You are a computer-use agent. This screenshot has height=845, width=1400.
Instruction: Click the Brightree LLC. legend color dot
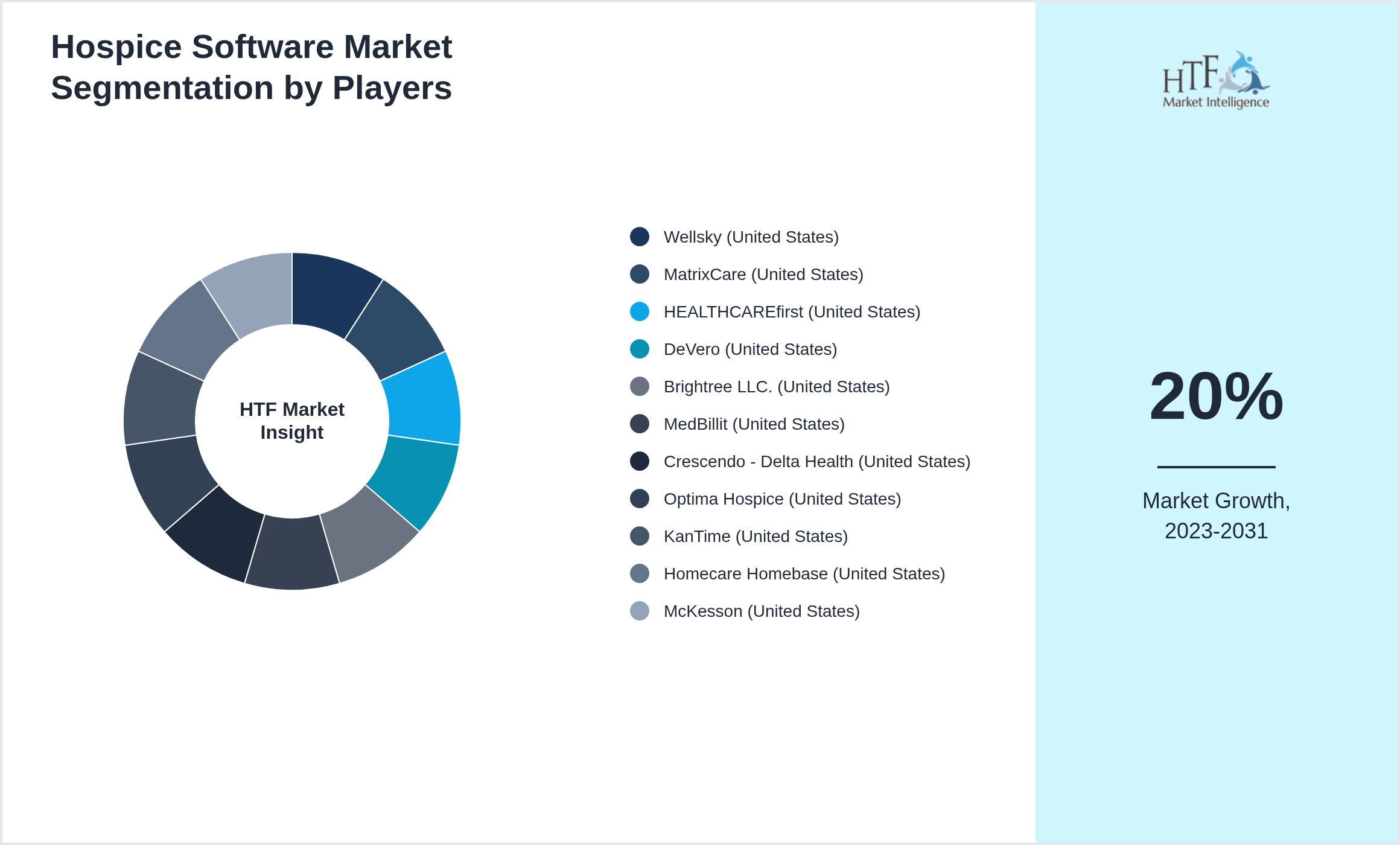tap(640, 386)
